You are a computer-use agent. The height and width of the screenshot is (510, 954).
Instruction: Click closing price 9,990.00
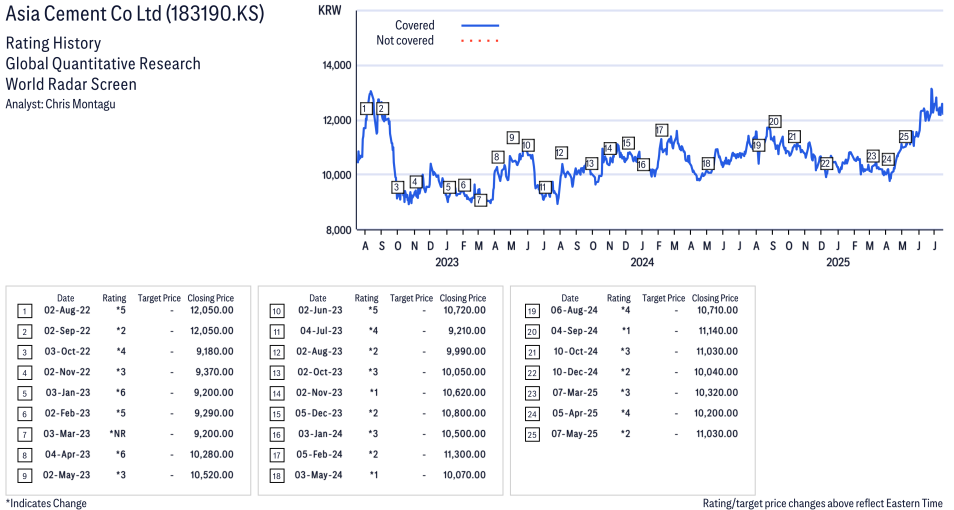[x=466, y=352]
